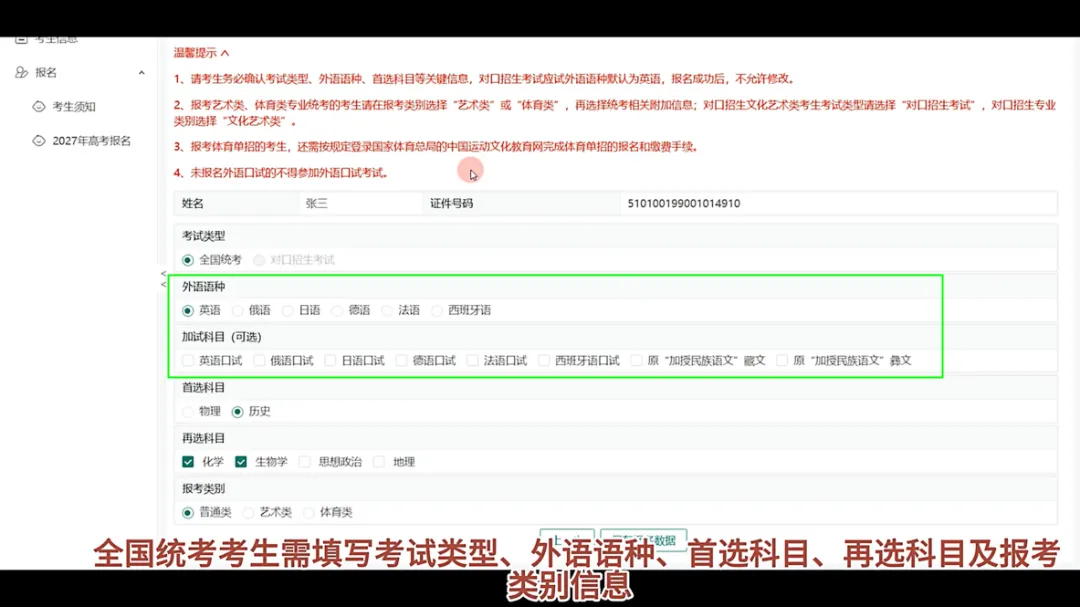1080x607 pixels.
Task: Open the 2027年高考报名 sidebar entry
Action: tap(91, 141)
